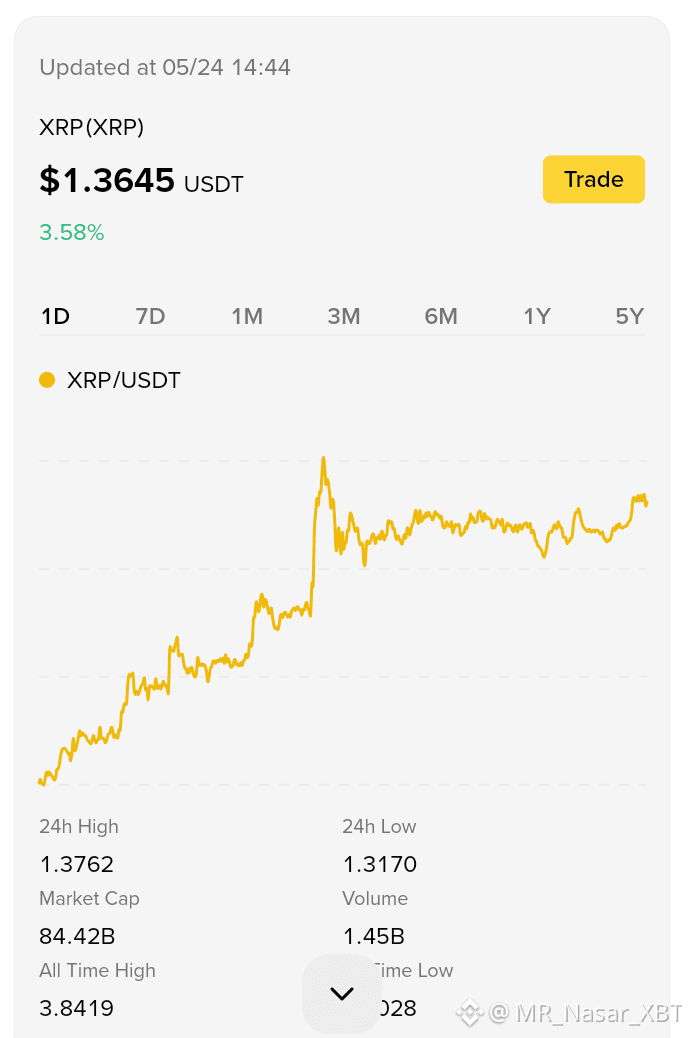Click the yellow Trade button
This screenshot has width=690, height=1038.
(x=593, y=179)
